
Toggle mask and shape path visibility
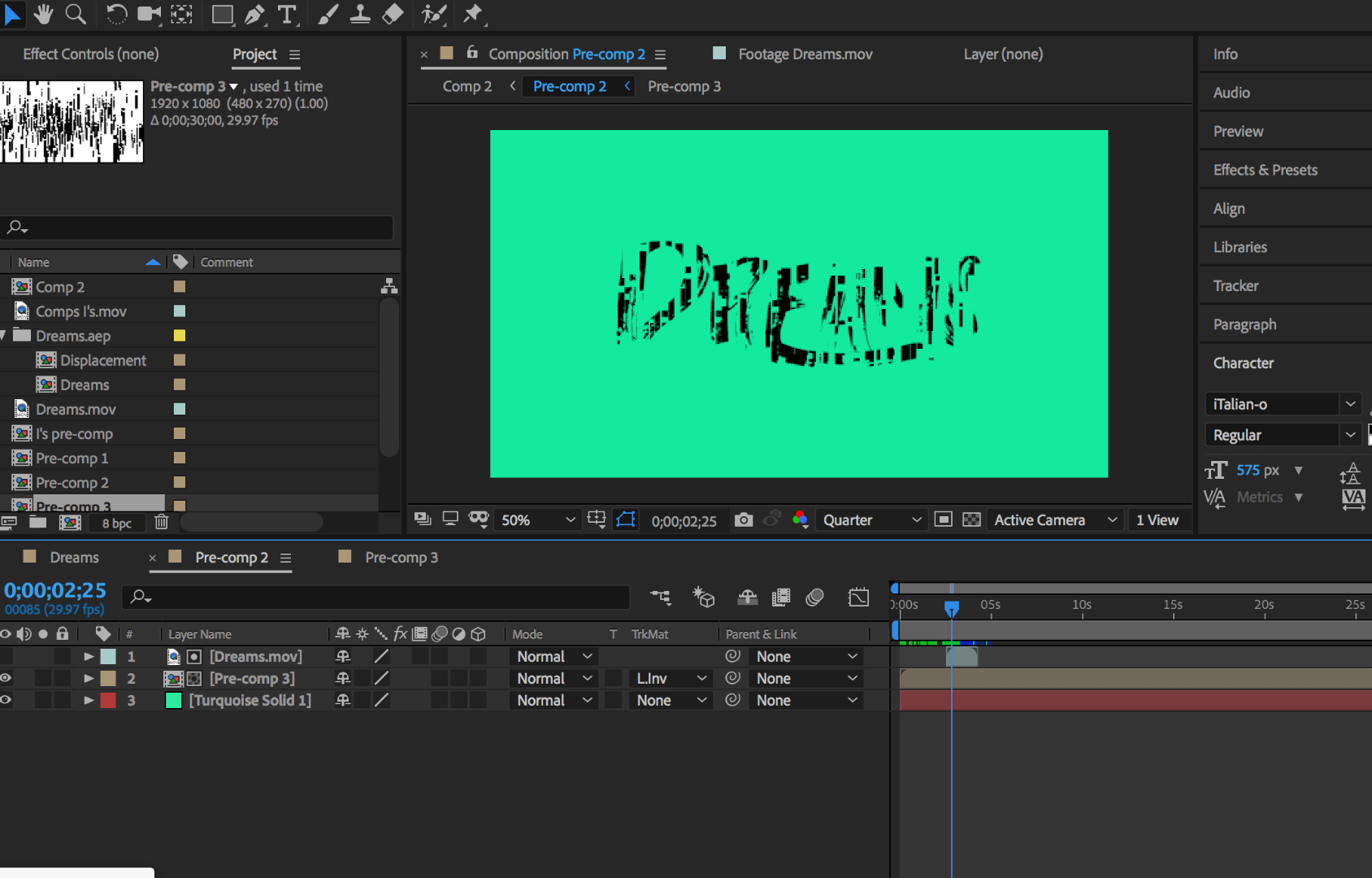tap(626, 519)
